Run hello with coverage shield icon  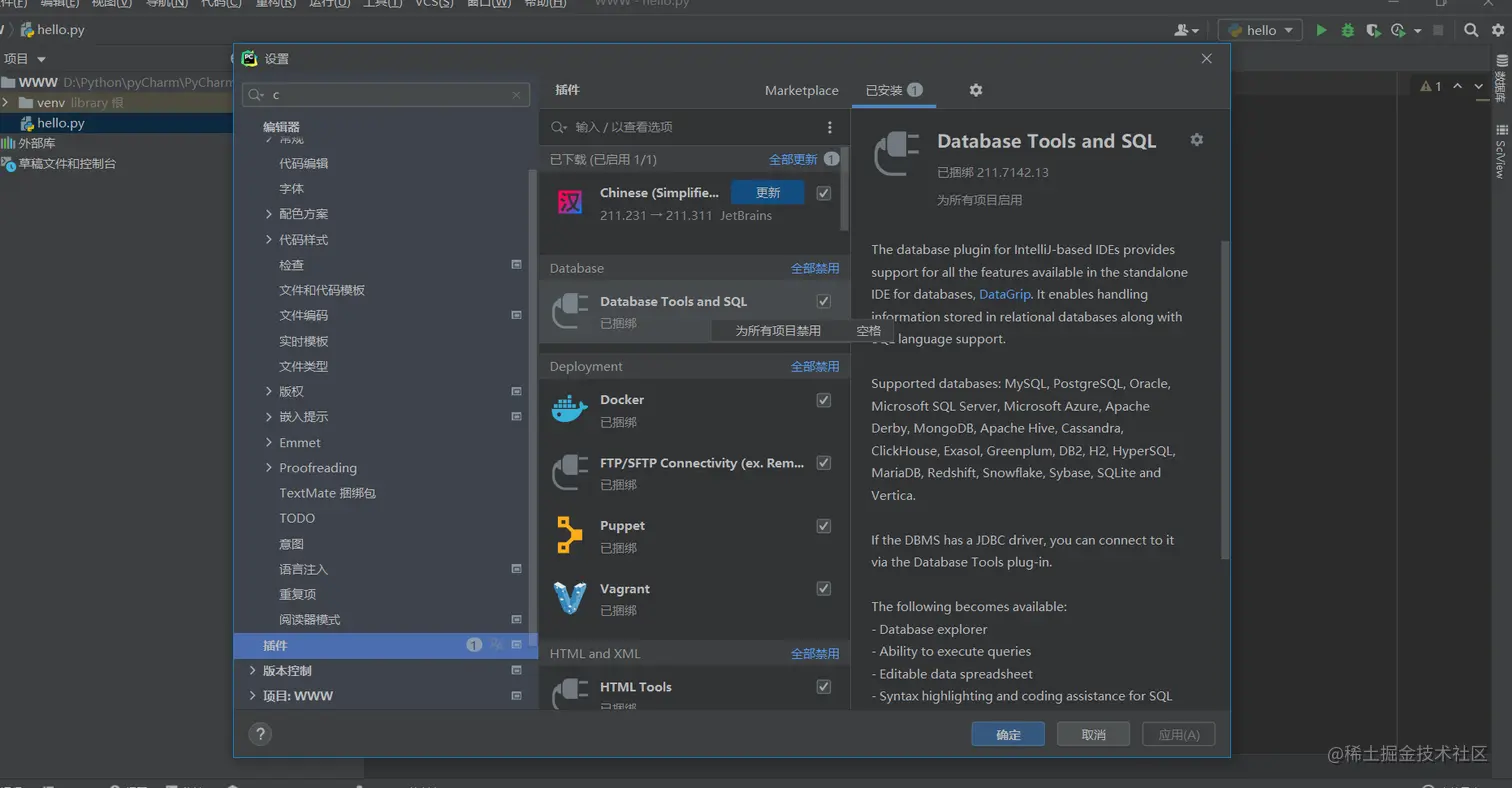tap(1373, 30)
